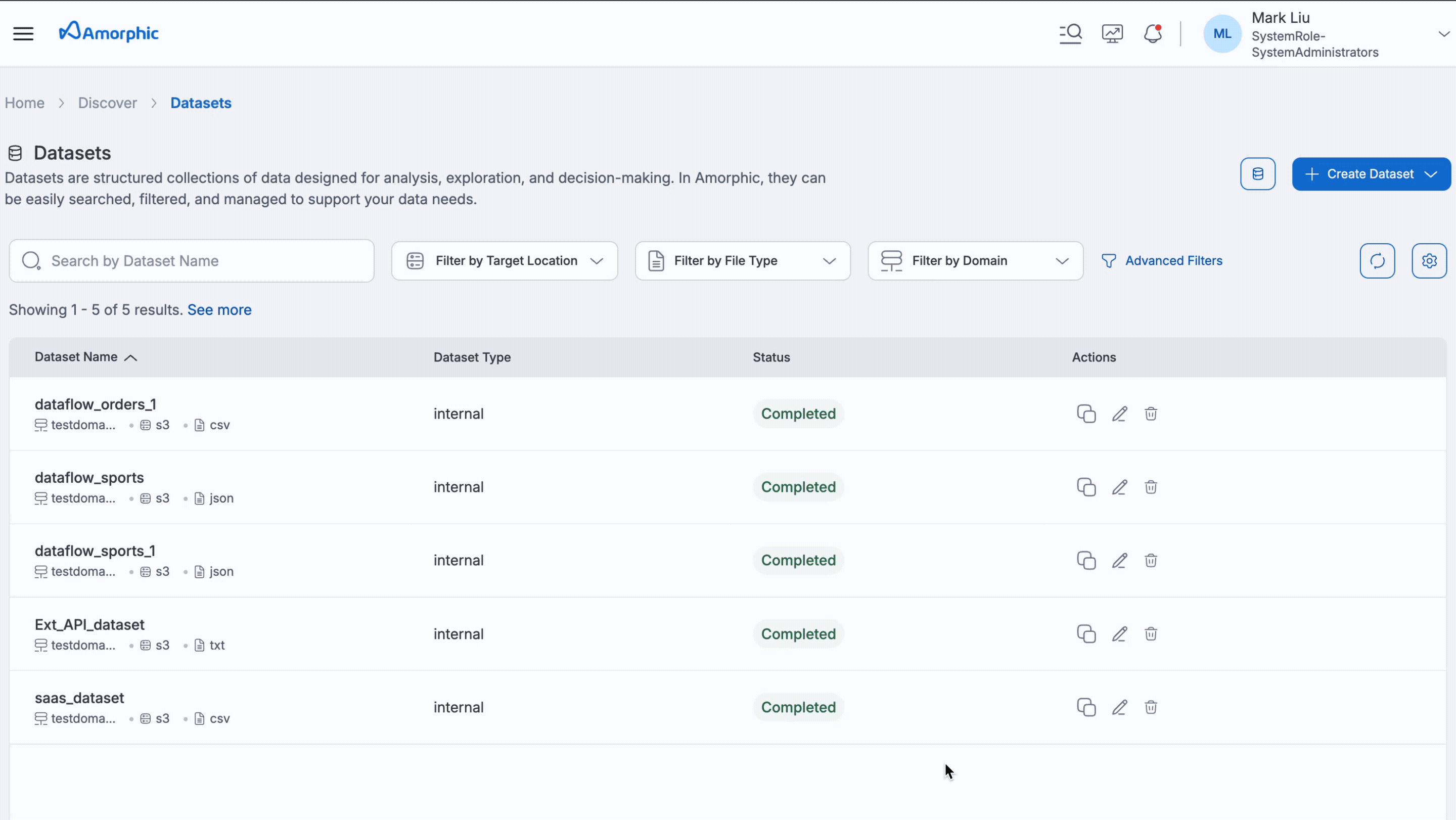This screenshot has width=1456, height=820.
Task: Open the dataset list settings gear
Action: pos(1429,260)
